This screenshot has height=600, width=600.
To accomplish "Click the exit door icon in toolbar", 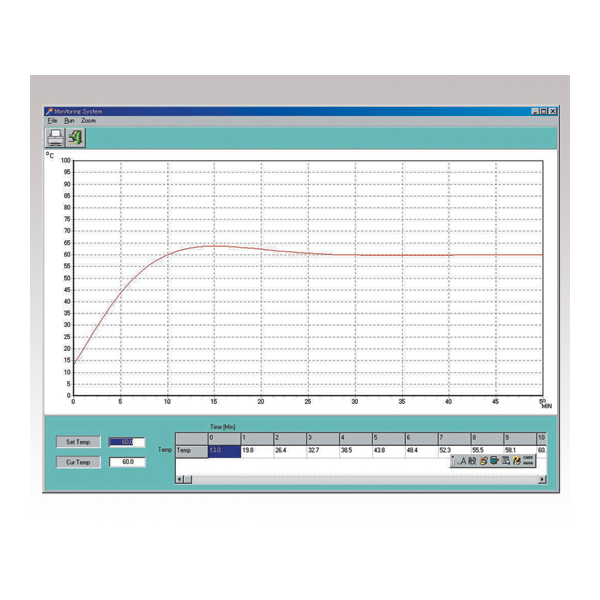I will coord(76,138).
